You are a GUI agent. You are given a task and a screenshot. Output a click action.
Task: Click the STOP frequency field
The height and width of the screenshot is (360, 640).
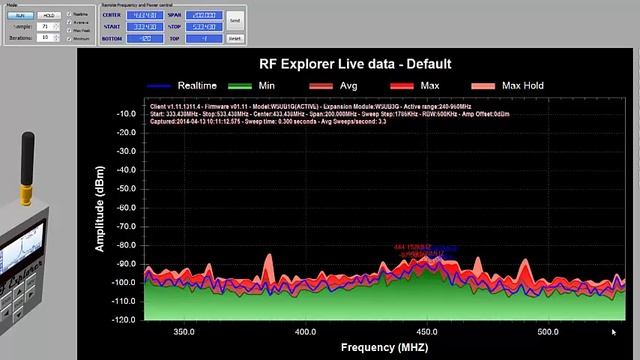pos(204,27)
